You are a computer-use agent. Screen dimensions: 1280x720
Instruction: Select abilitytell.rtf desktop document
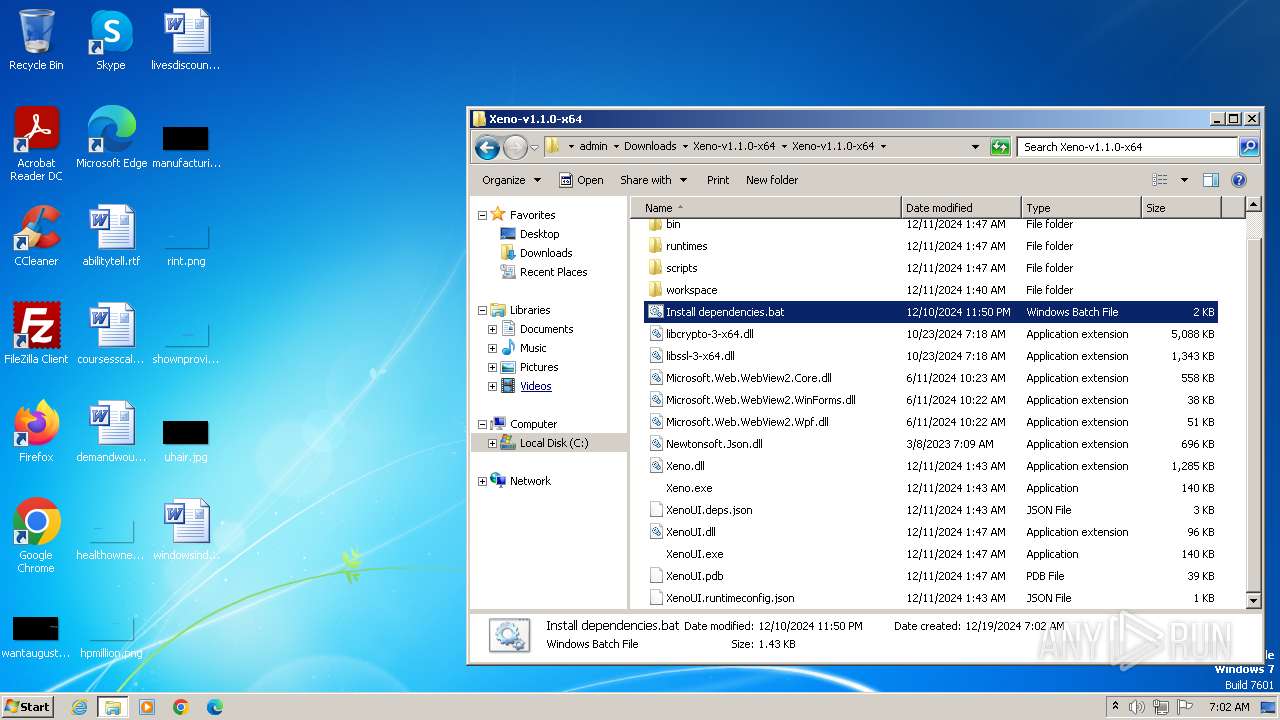click(111, 236)
